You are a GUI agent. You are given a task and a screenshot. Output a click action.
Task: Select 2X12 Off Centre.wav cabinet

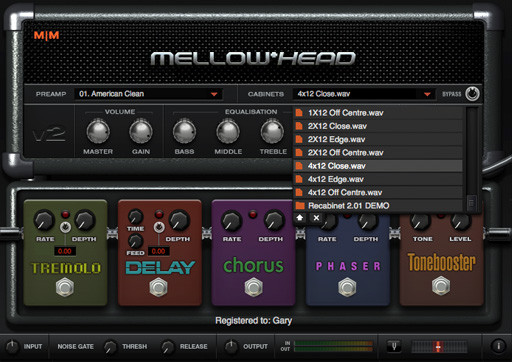click(x=378, y=153)
